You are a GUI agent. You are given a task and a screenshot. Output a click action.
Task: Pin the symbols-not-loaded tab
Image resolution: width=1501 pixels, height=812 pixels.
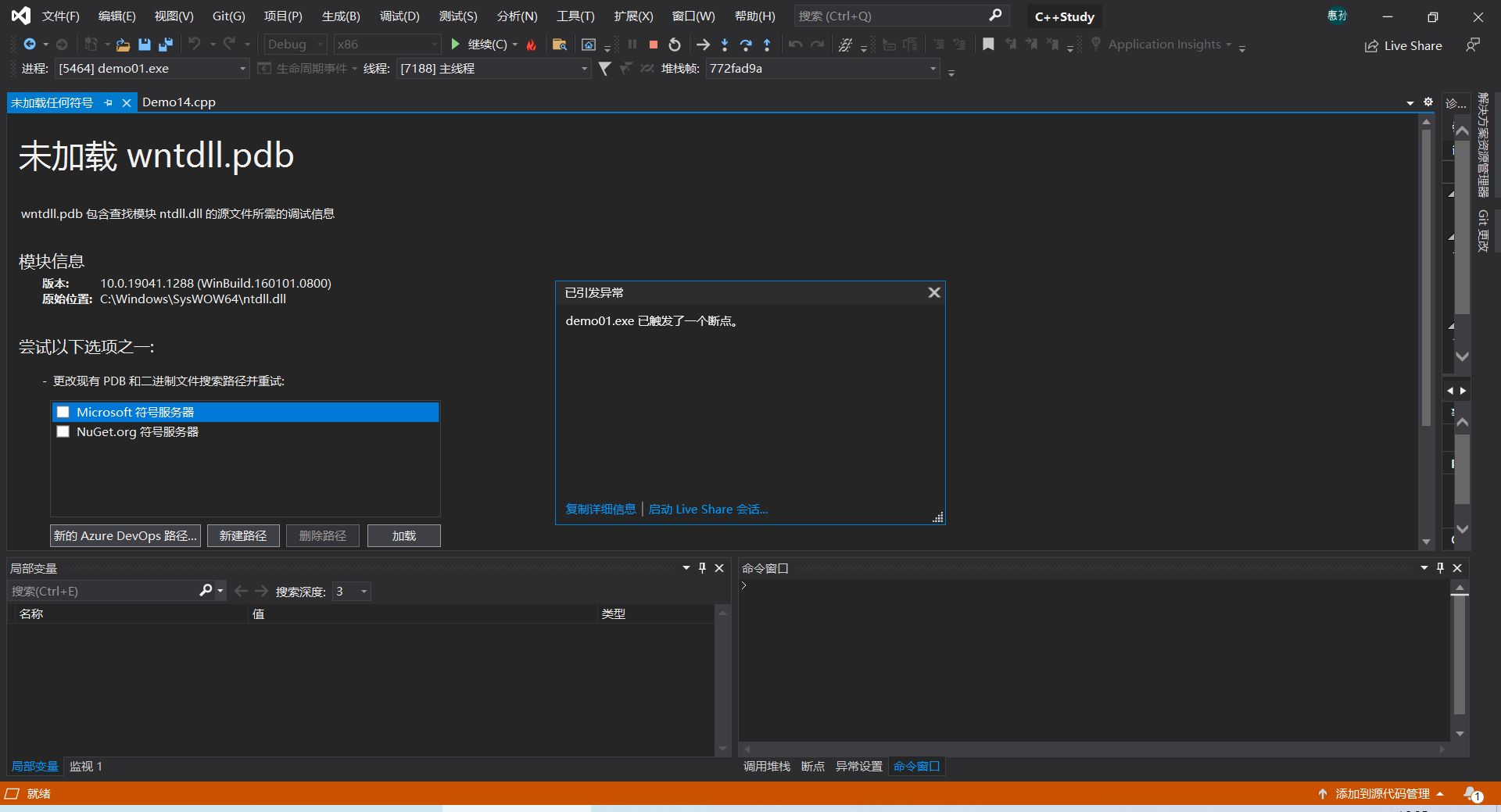108,102
